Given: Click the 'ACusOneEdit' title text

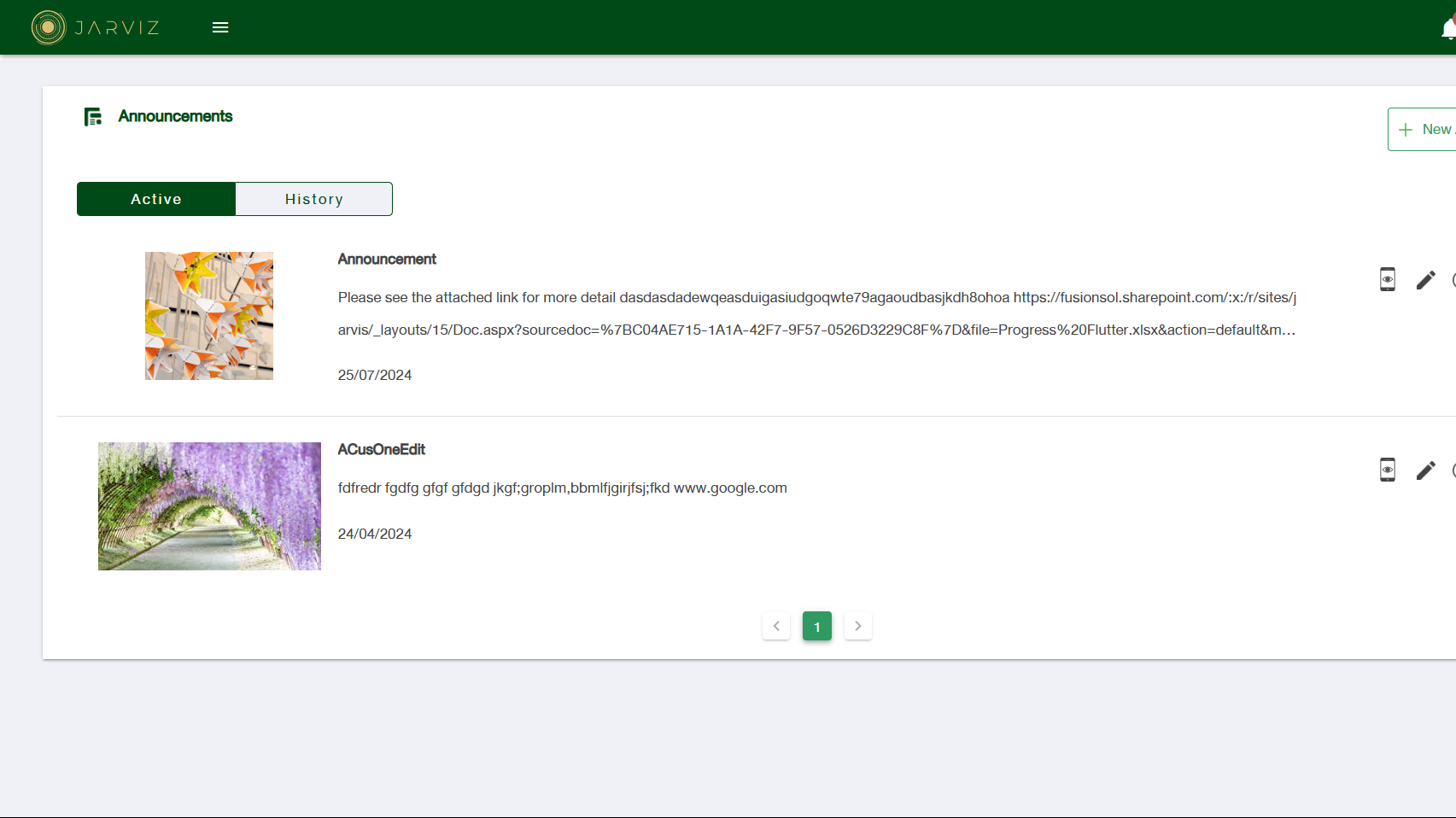Looking at the screenshot, I should click(381, 450).
